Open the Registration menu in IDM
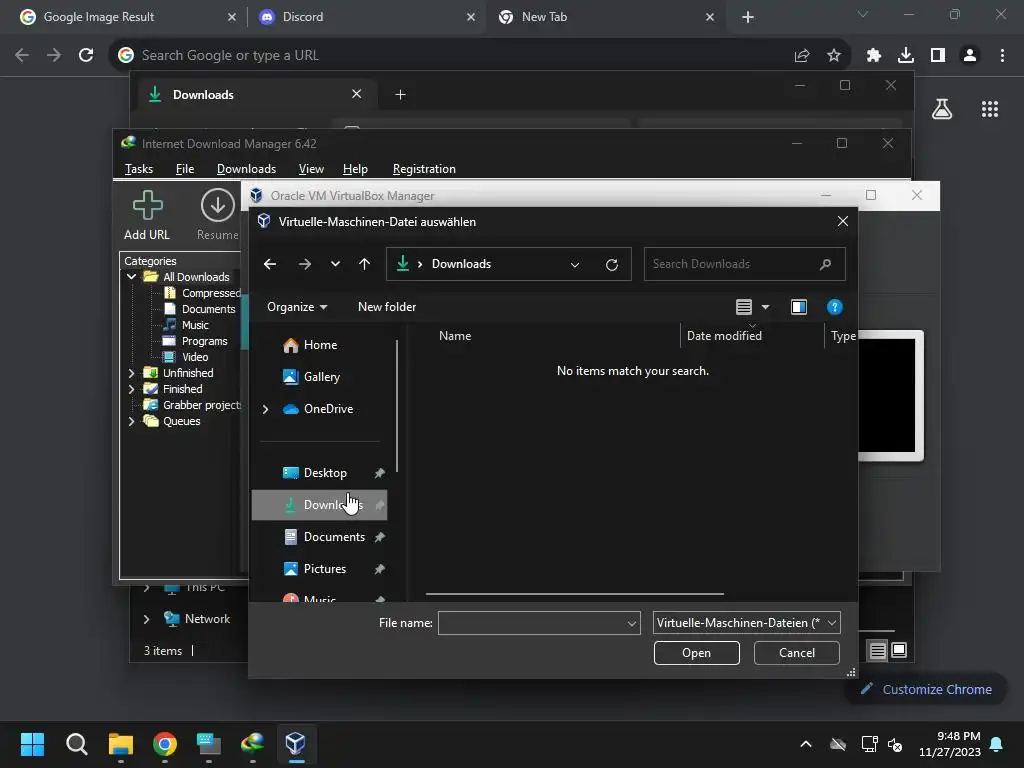1024x768 pixels. [x=424, y=169]
